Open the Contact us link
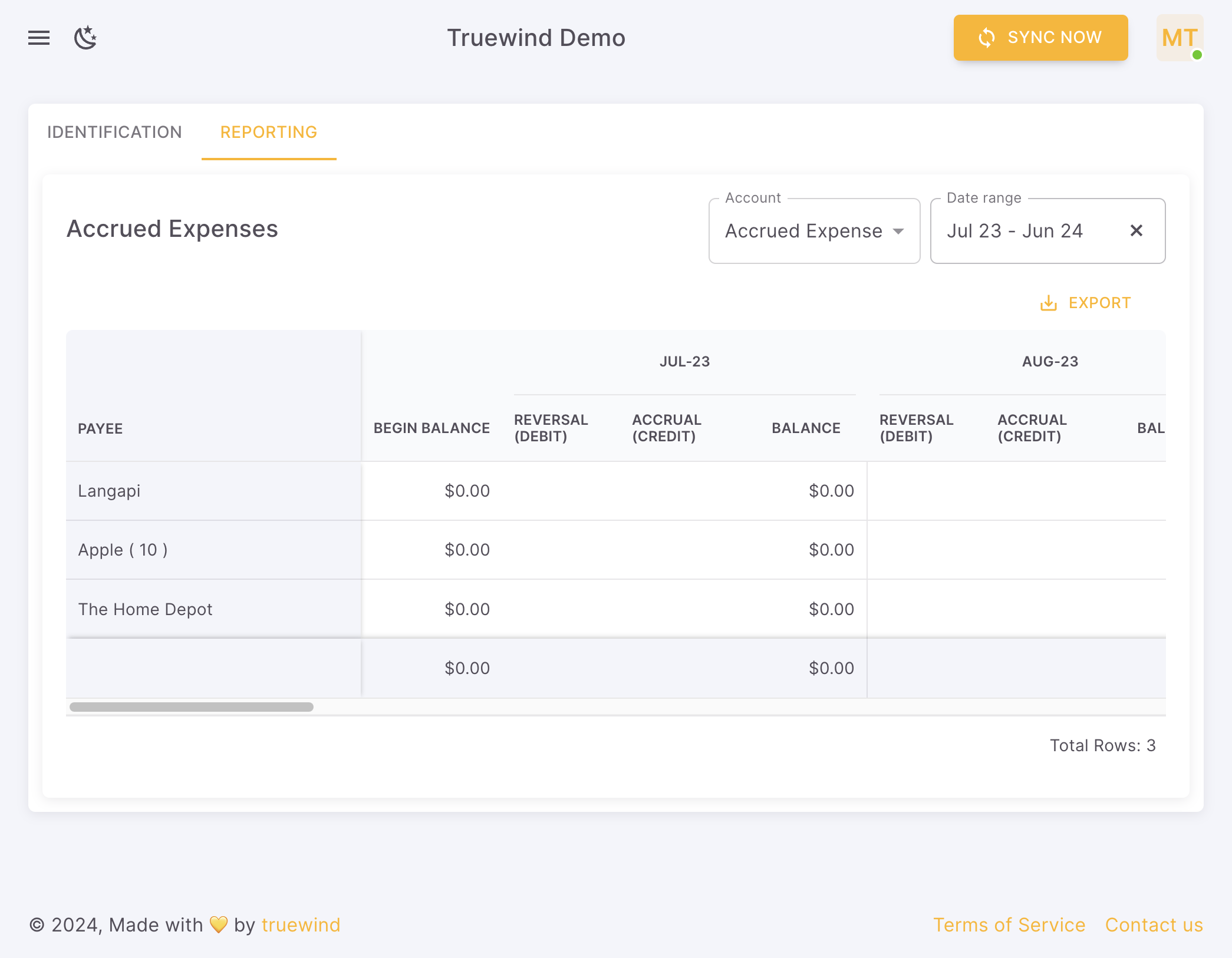The image size is (1232, 958). [x=1154, y=925]
